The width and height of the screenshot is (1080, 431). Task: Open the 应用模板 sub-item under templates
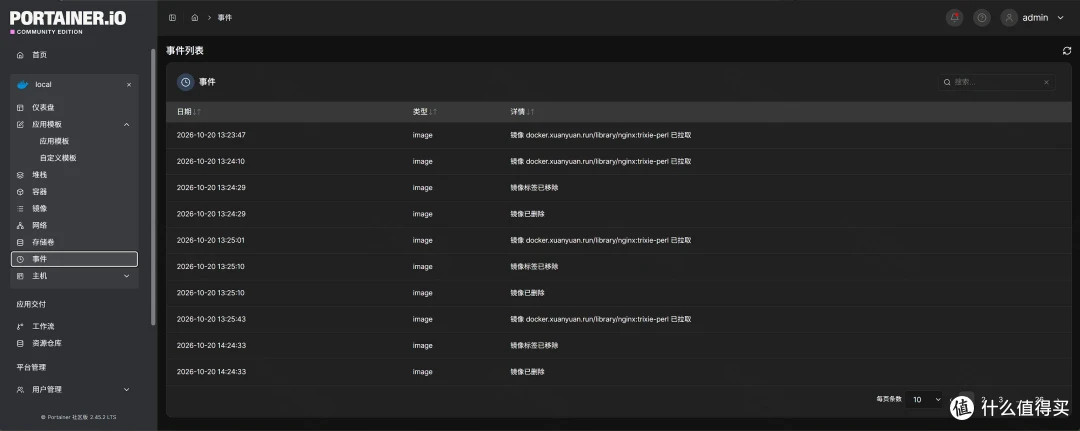[x=54, y=141]
